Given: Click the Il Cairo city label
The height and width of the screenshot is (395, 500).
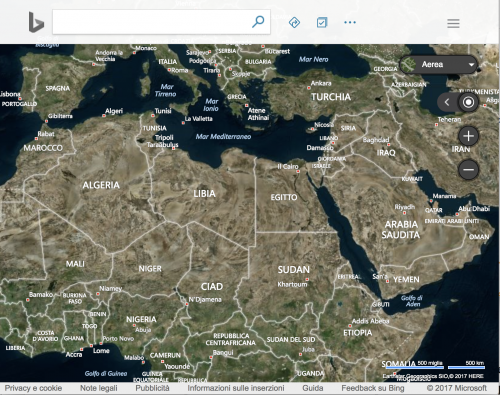Looking at the screenshot, I should (288, 166).
